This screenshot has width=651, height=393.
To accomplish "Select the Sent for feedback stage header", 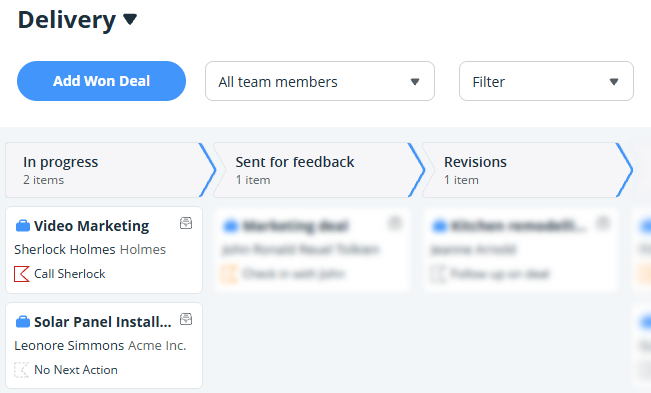I will point(319,170).
